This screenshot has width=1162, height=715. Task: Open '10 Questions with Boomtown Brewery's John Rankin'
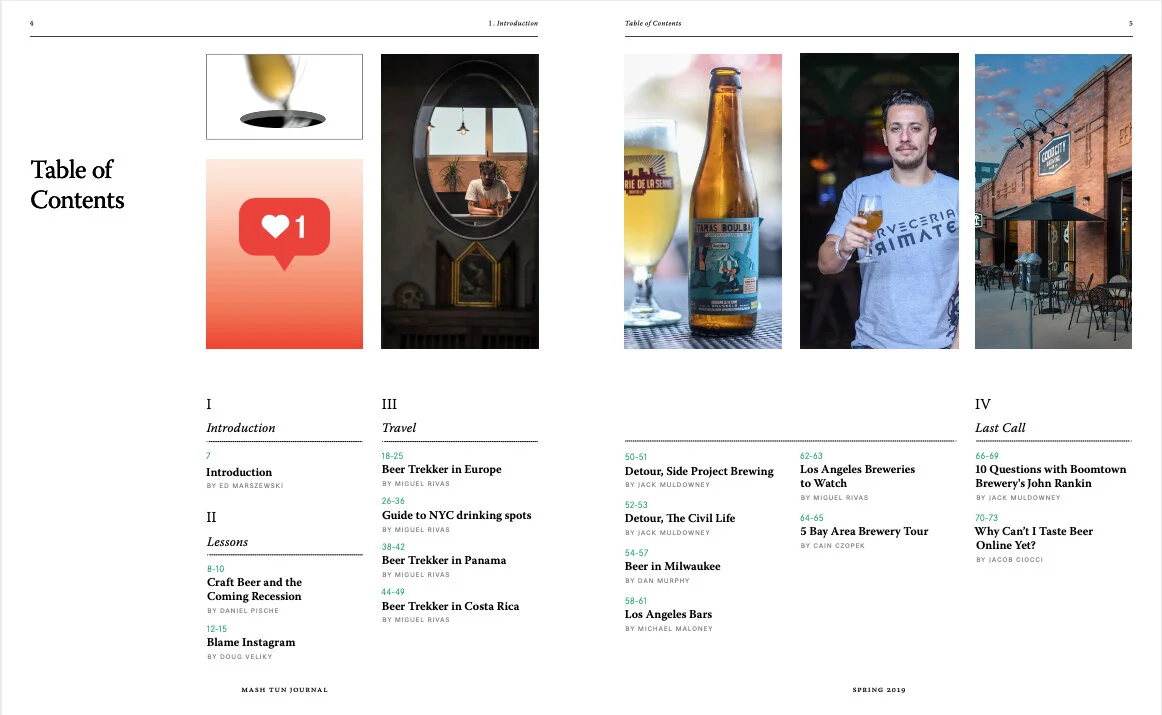(1051, 476)
